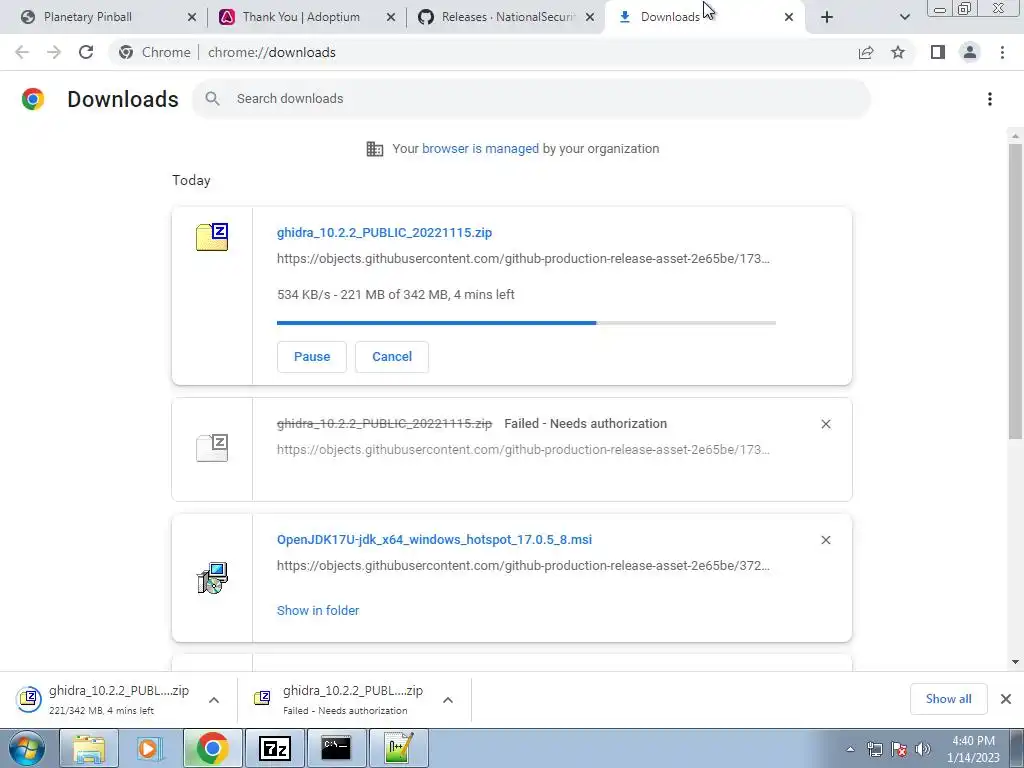Go back to previous page
The width and height of the screenshot is (1024, 768).
22,52
